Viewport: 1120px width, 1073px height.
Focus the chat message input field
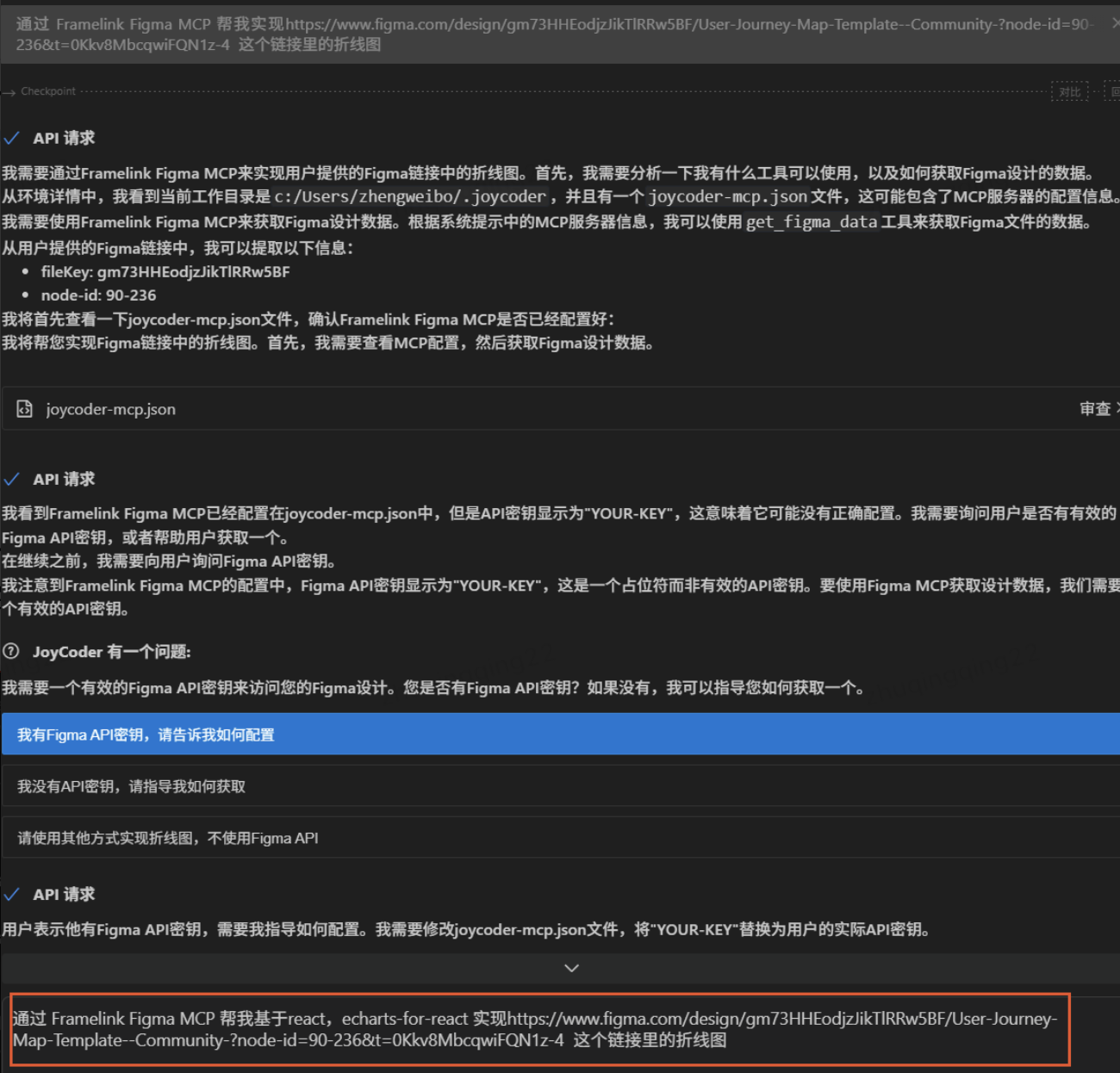[540, 1029]
